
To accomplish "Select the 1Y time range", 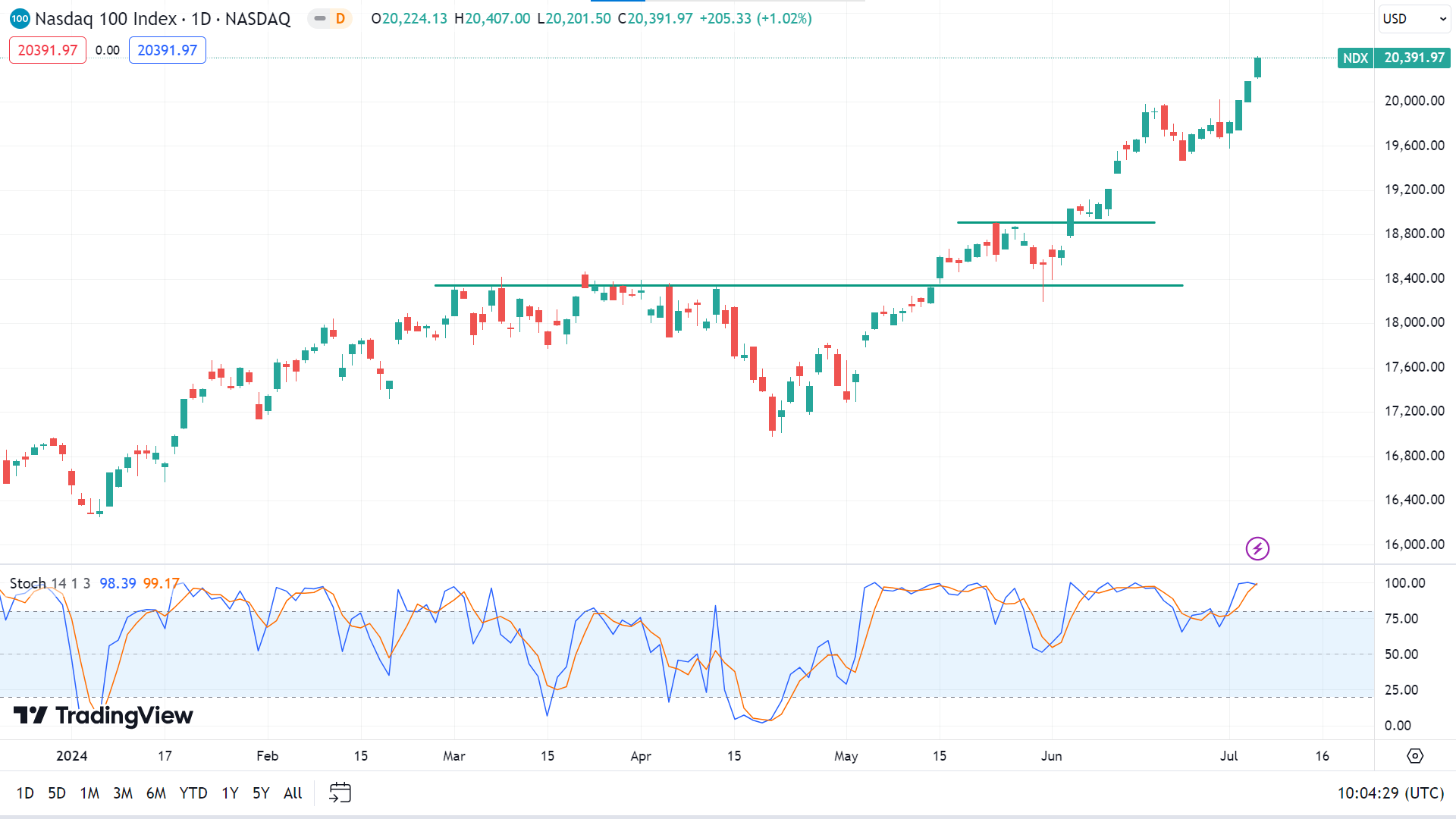I will tap(230, 793).
